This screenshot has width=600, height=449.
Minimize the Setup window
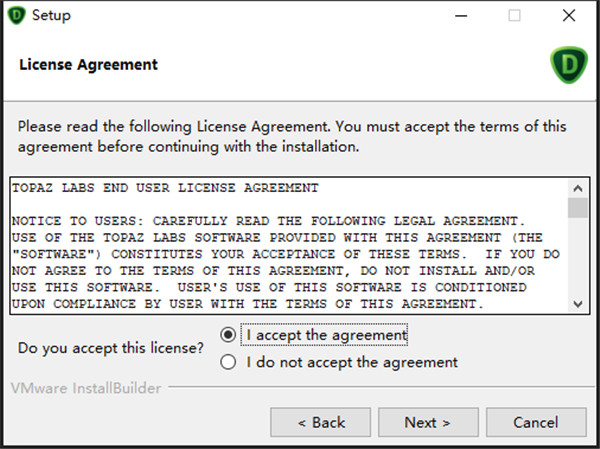461,16
